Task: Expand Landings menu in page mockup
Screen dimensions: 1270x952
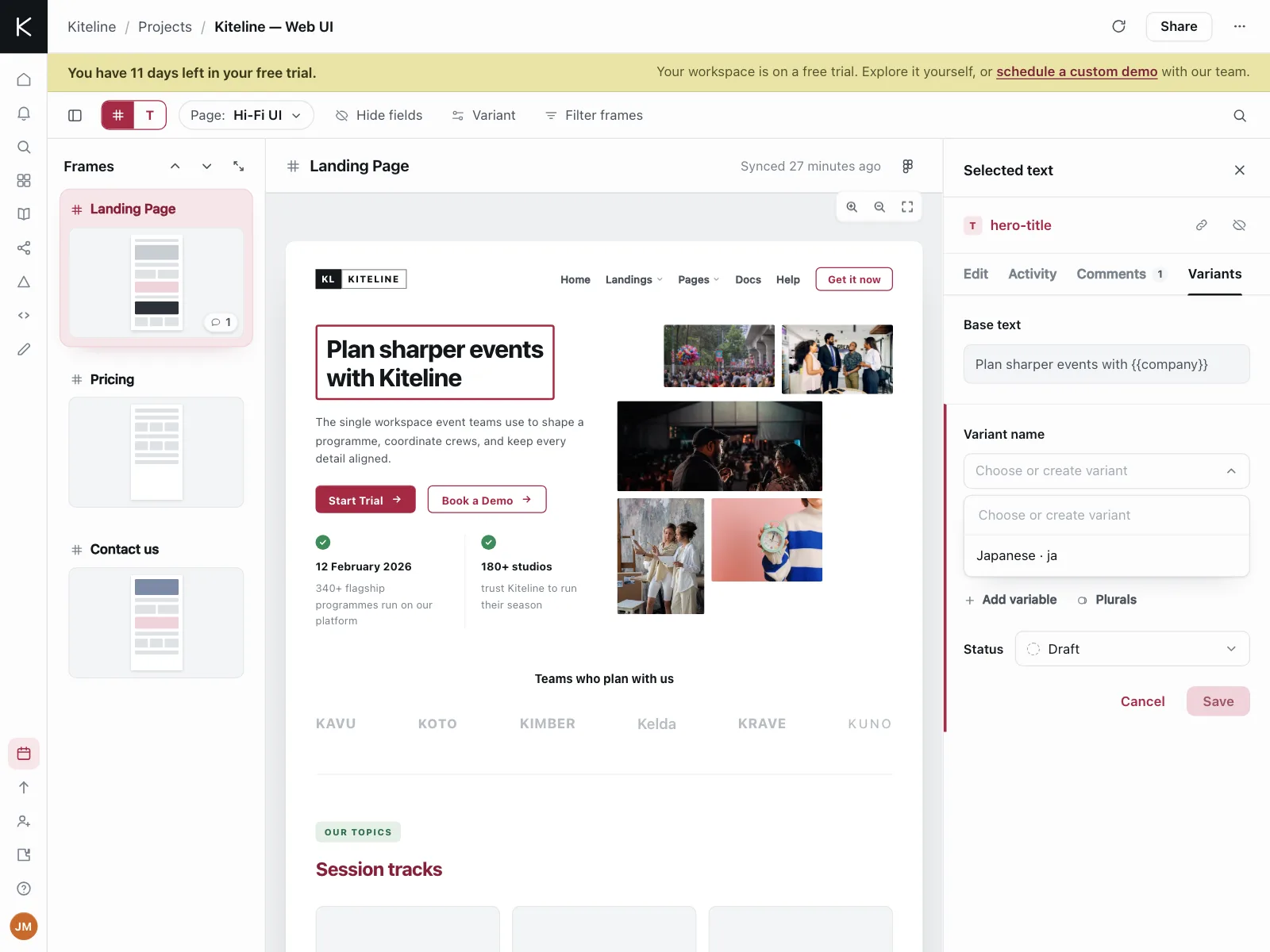Action: click(633, 279)
